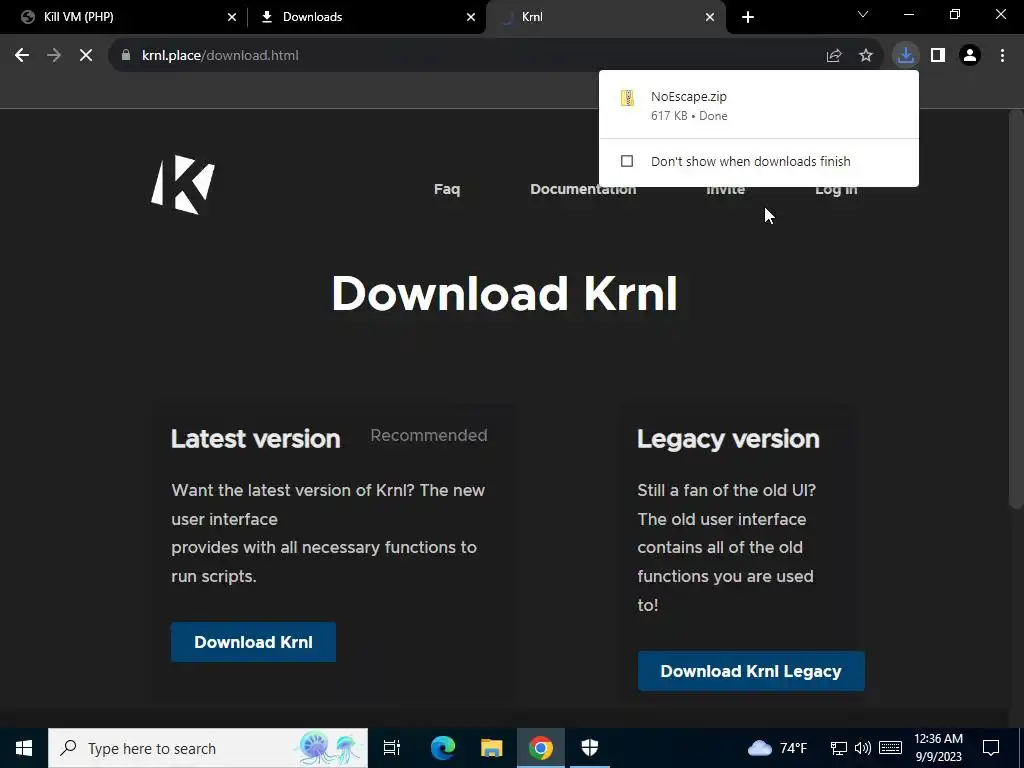Viewport: 1024px width, 768px height.
Task: Click the Download Krnl page title
Action: pyautogui.click(x=504, y=294)
